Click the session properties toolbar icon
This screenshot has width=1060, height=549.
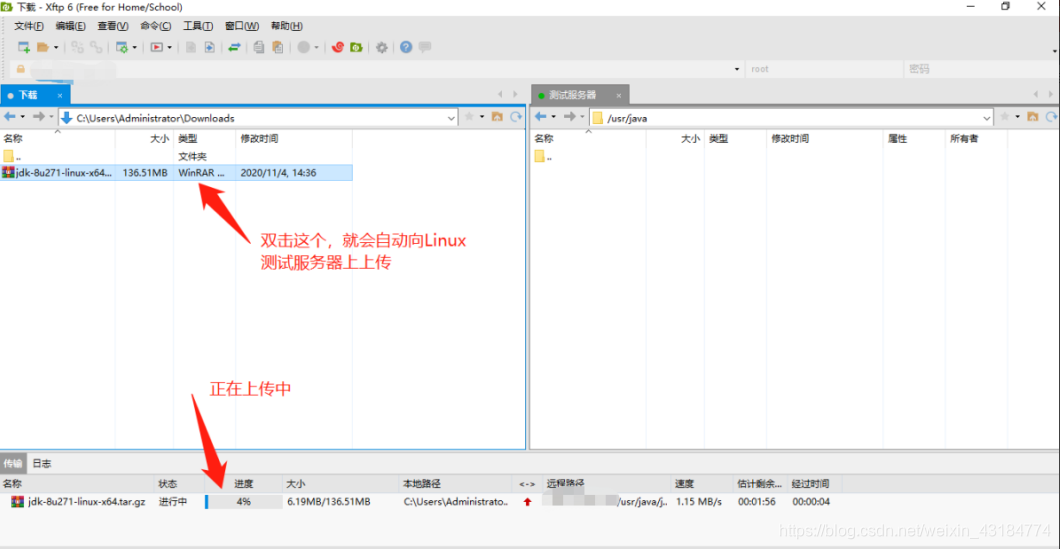coord(122,47)
